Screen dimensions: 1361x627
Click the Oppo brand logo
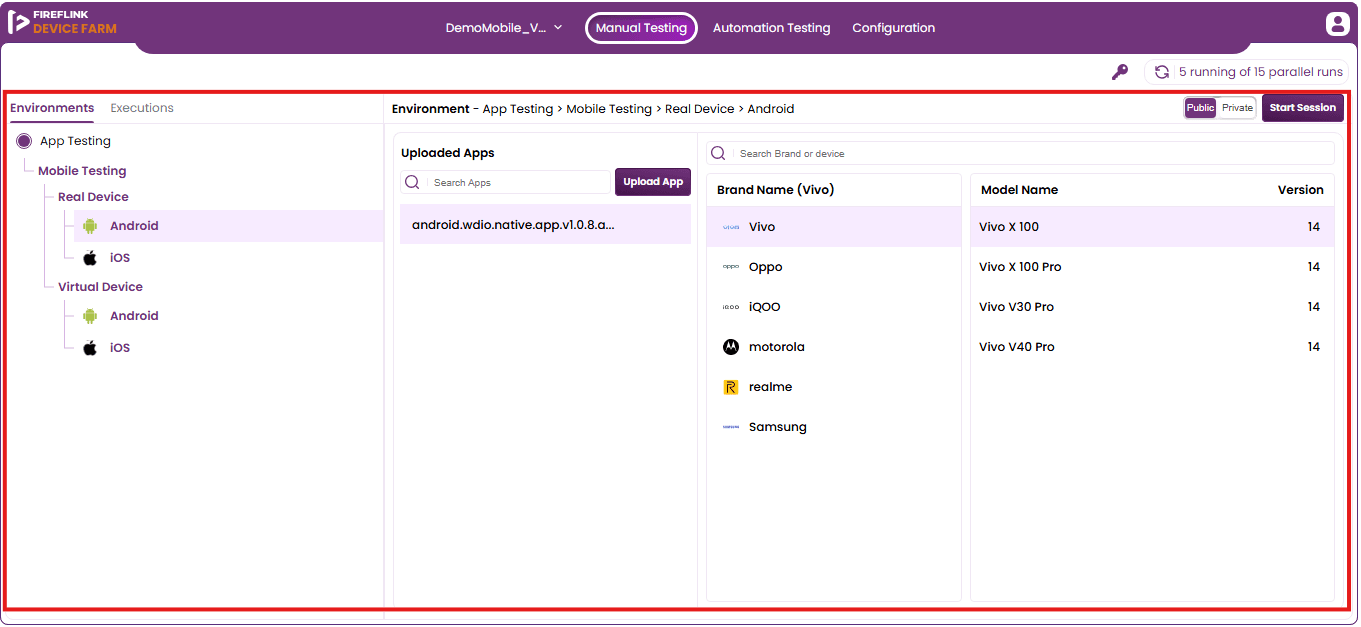[731, 267]
